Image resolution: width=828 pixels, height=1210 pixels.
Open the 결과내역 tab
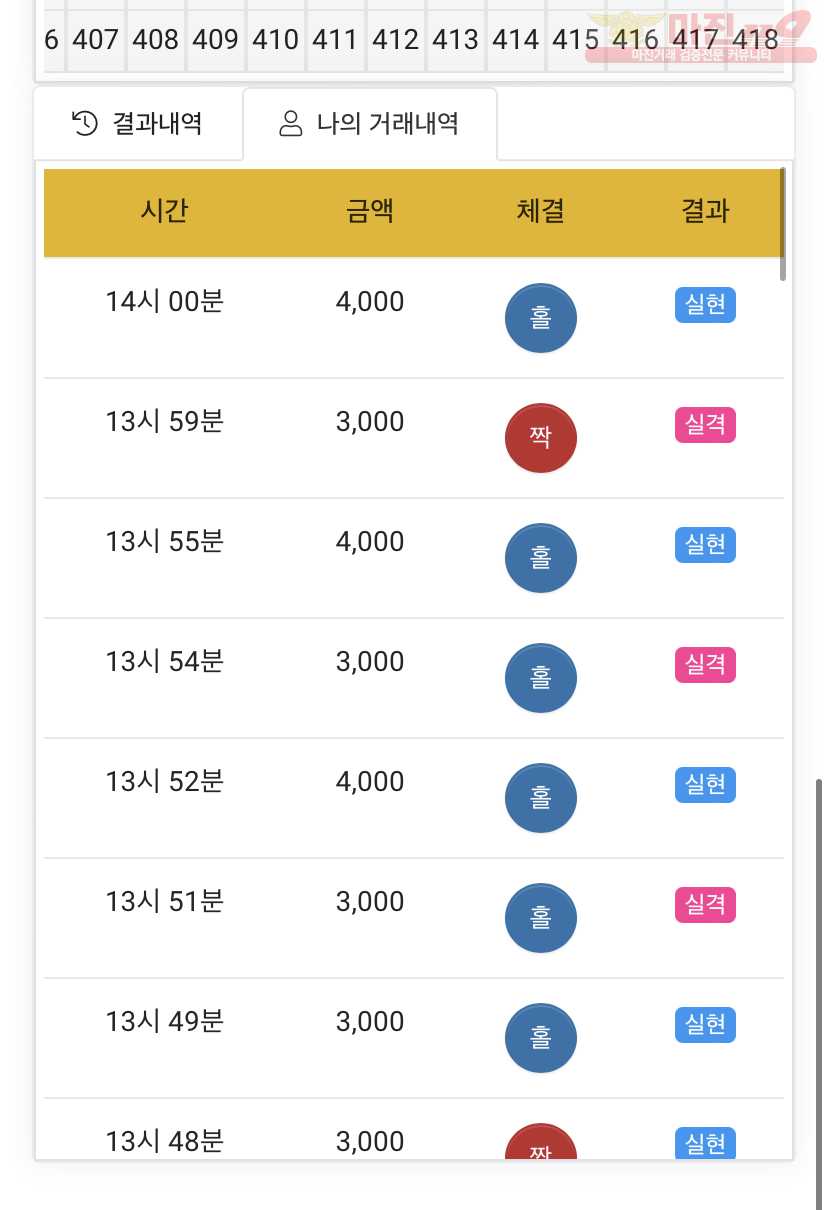138,124
